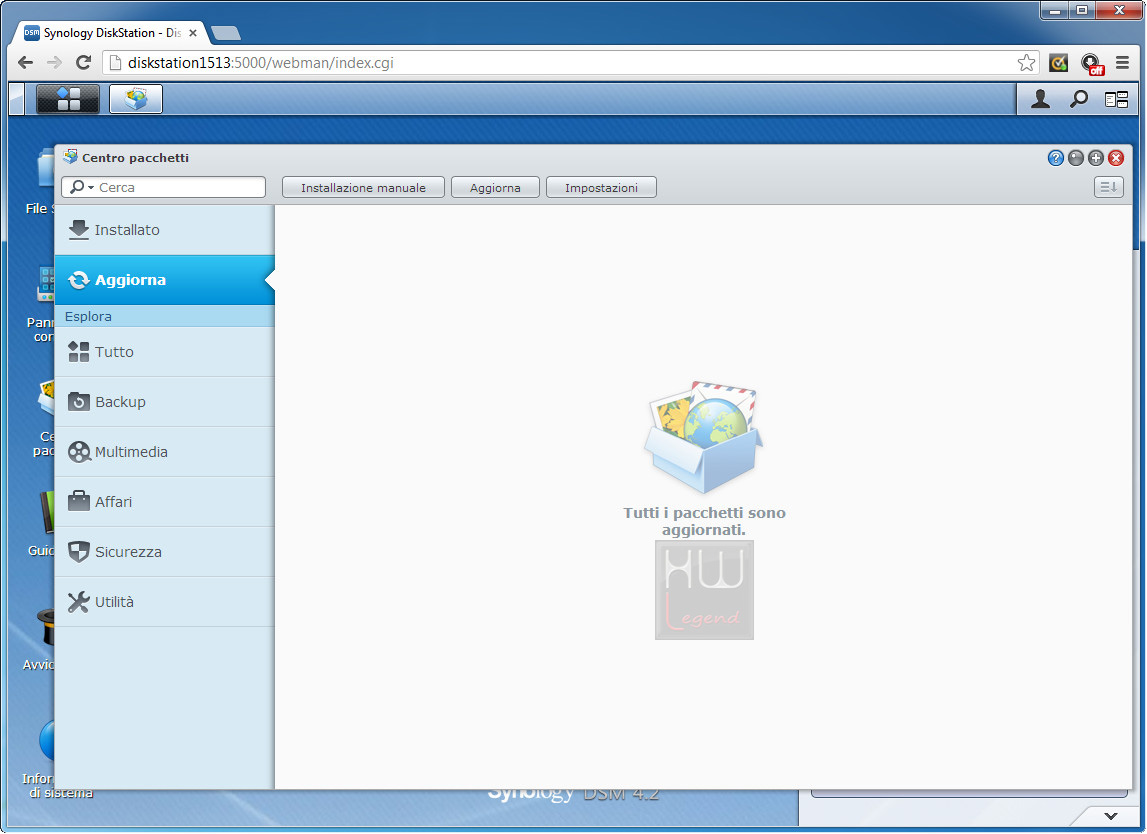Open the Chrome hamburger menu
This screenshot has width=1147, height=834.
pyautogui.click(x=1123, y=63)
